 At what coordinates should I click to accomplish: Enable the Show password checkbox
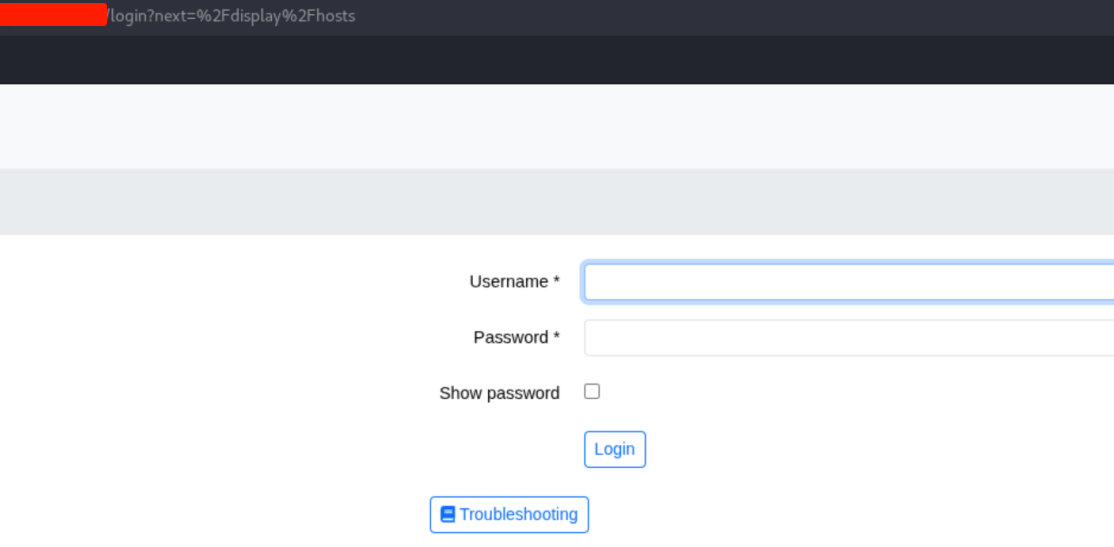coord(592,392)
